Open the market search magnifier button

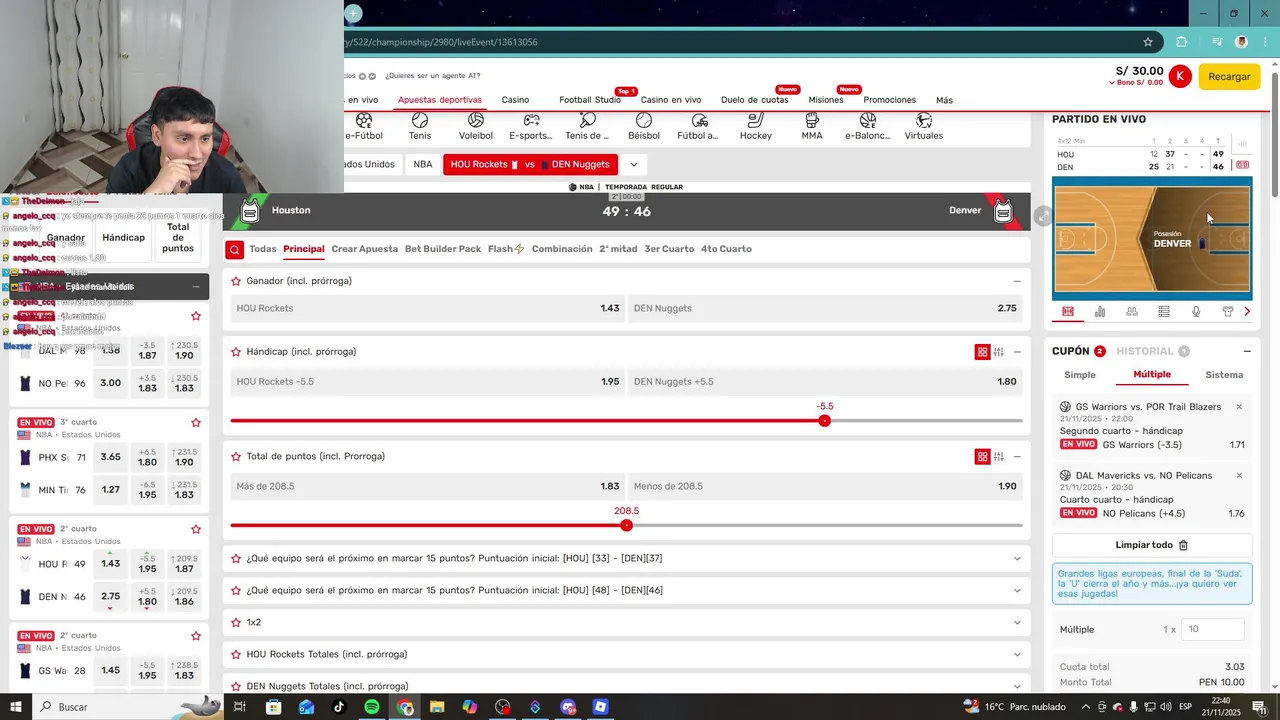click(234, 249)
